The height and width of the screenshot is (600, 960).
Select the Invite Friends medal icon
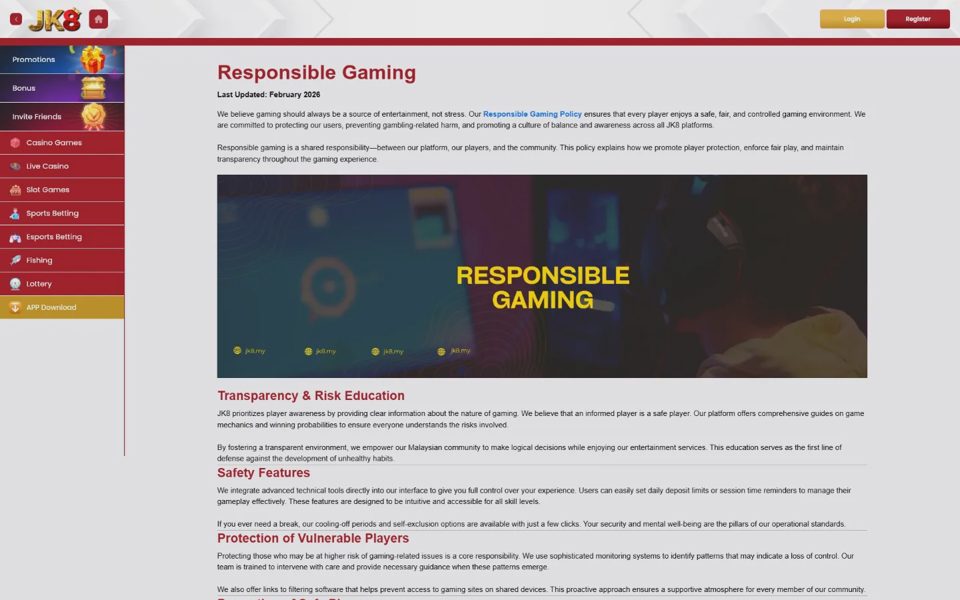click(94, 116)
